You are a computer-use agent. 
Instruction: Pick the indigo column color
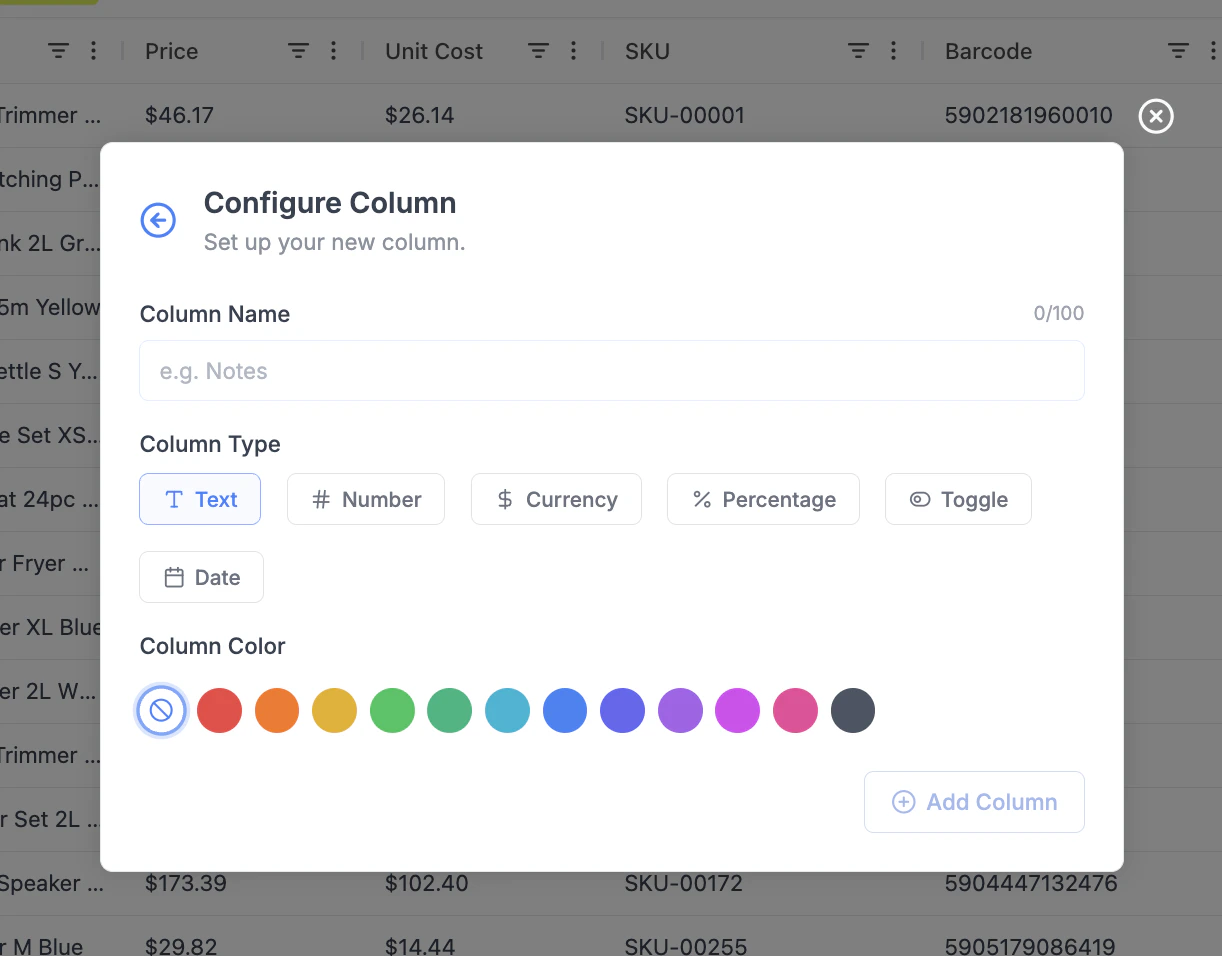623,711
